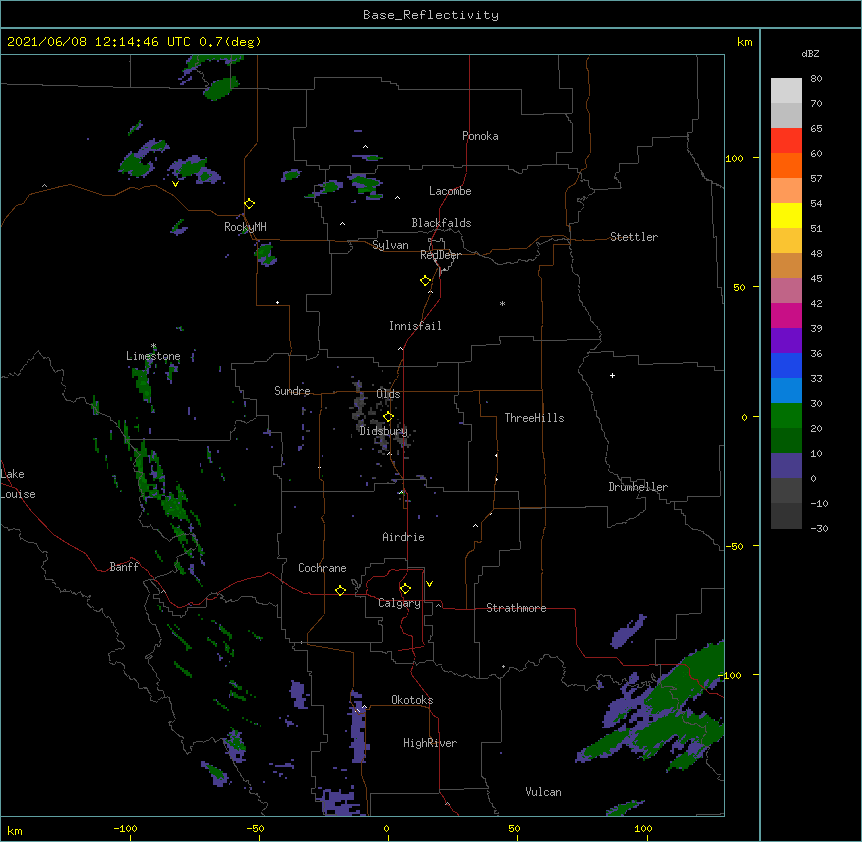Select the Drumheller label
The width and height of the screenshot is (862, 842).
638,487
